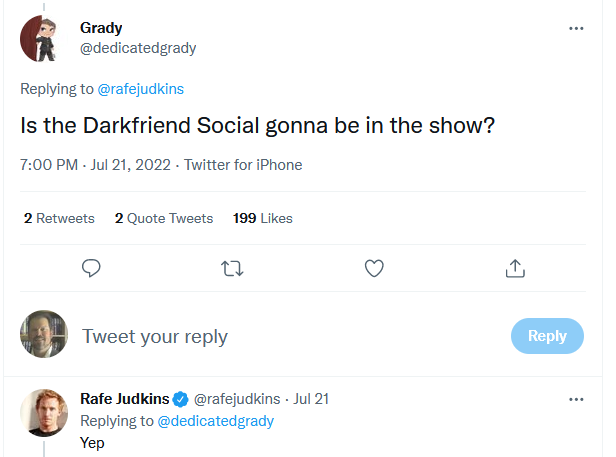The width and height of the screenshot is (616, 457).
Task: View the 2 Quote Tweets list
Action: pos(164,218)
